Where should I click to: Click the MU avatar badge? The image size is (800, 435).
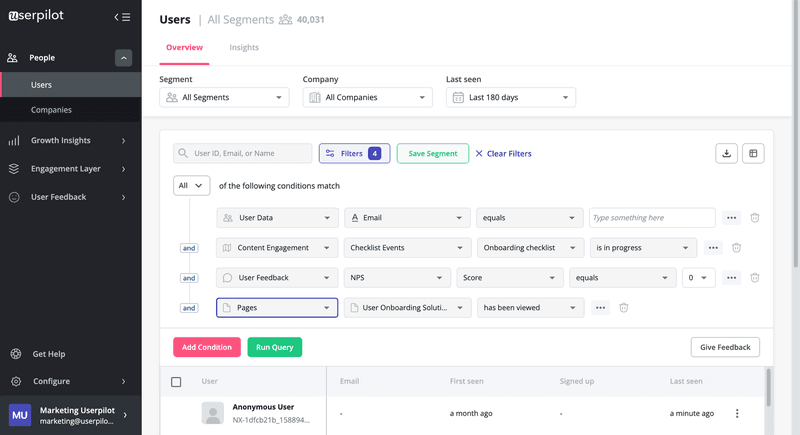(x=20, y=415)
